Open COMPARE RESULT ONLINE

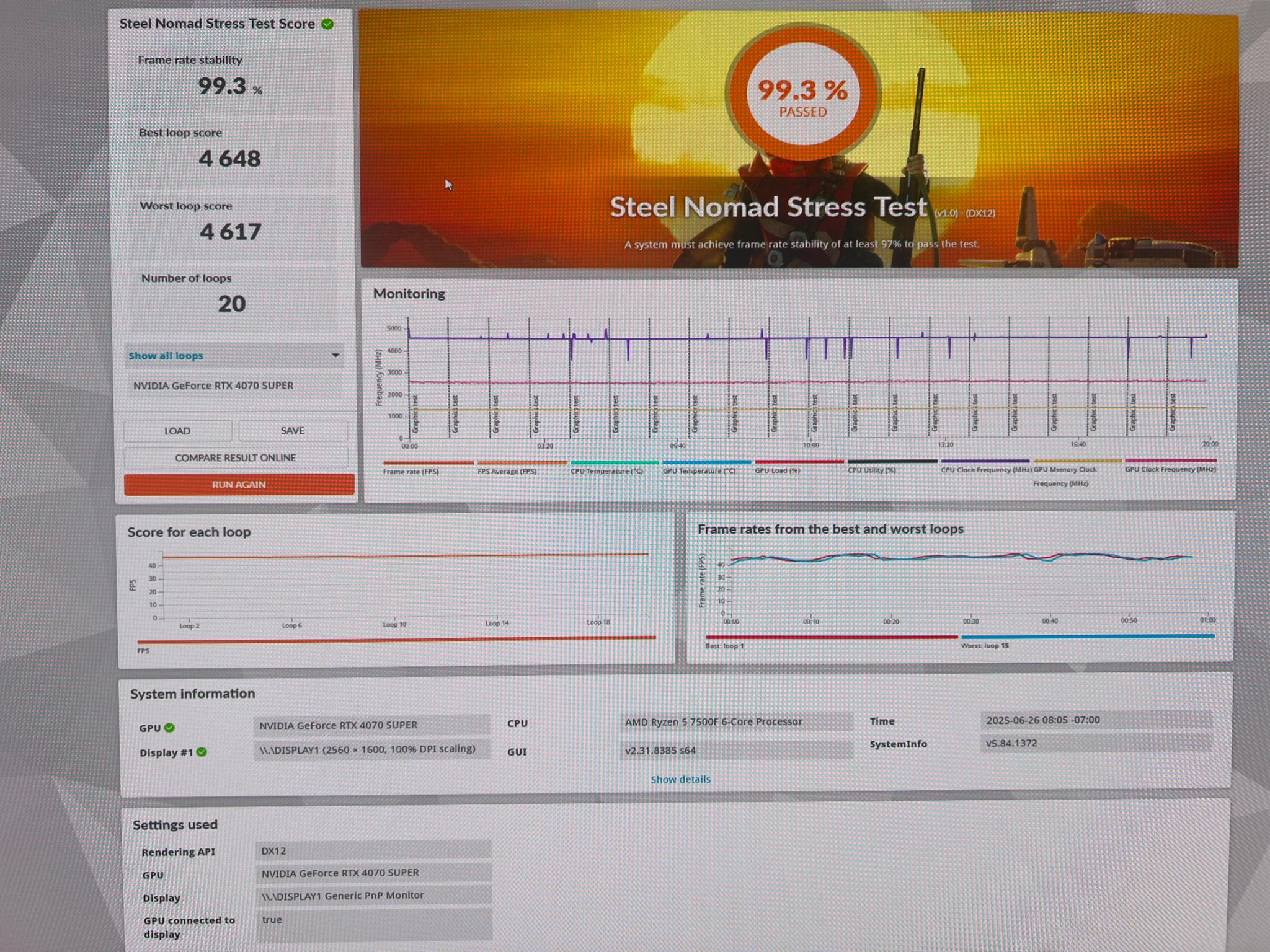236,457
